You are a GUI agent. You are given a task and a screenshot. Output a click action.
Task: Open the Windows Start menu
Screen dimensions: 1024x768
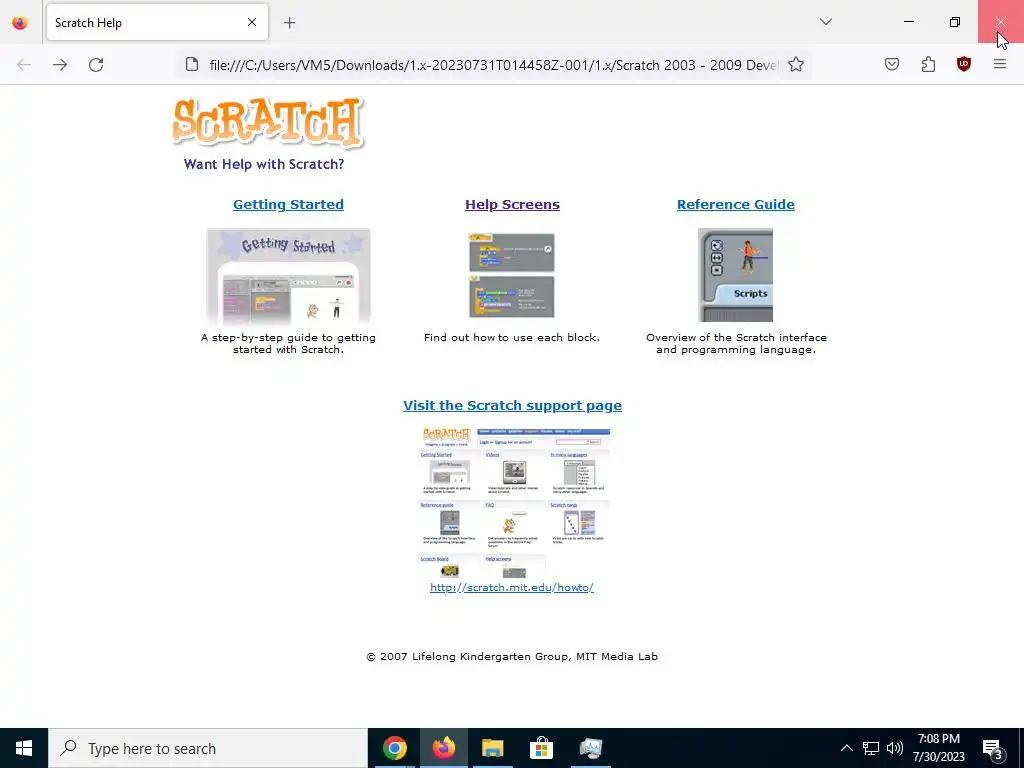pos(24,748)
